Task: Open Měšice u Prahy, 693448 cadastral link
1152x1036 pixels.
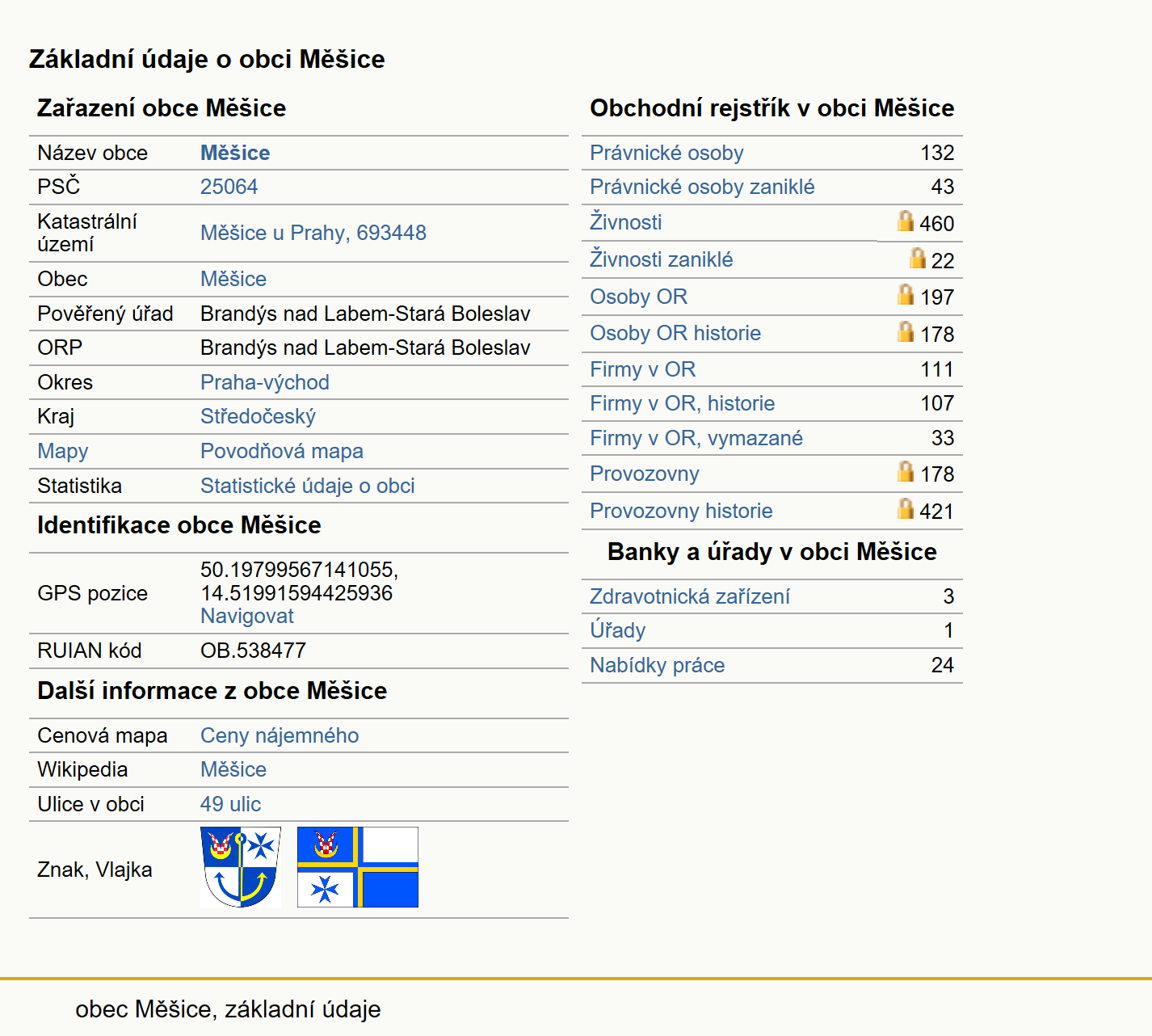Action: (x=313, y=233)
